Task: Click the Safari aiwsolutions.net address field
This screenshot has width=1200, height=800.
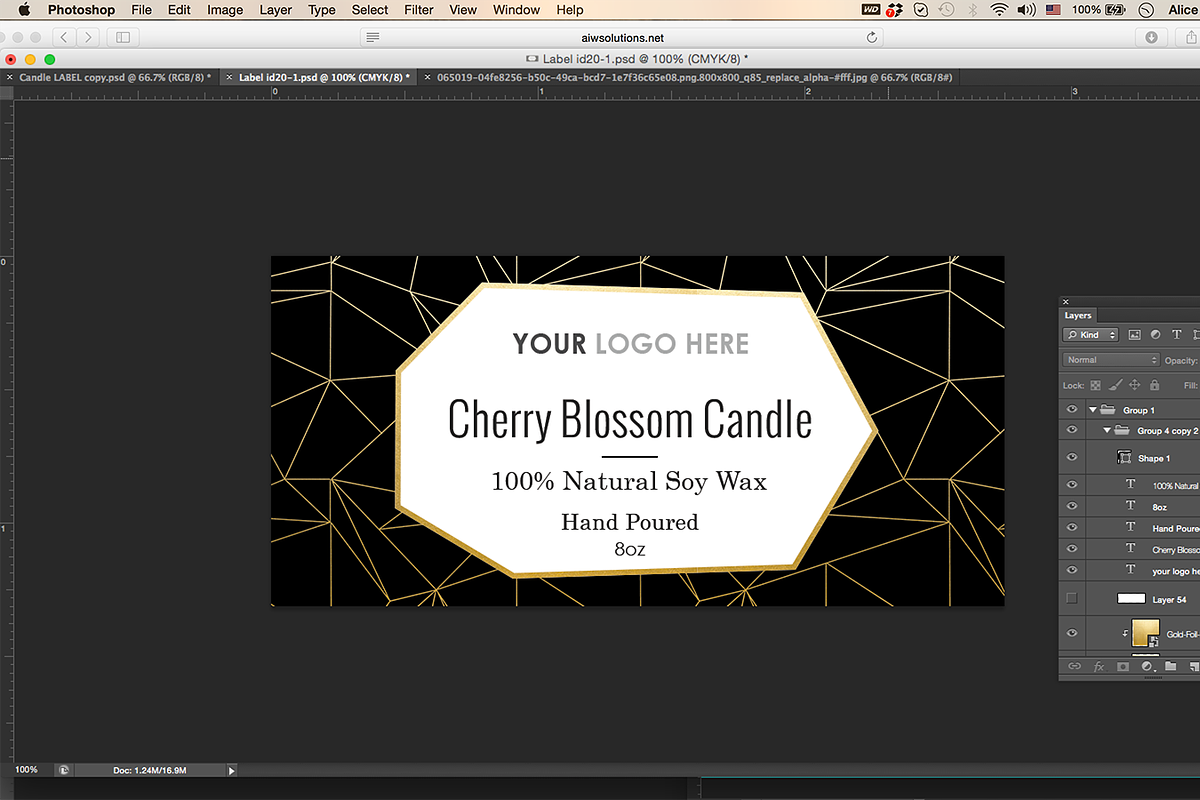Action: coord(621,37)
